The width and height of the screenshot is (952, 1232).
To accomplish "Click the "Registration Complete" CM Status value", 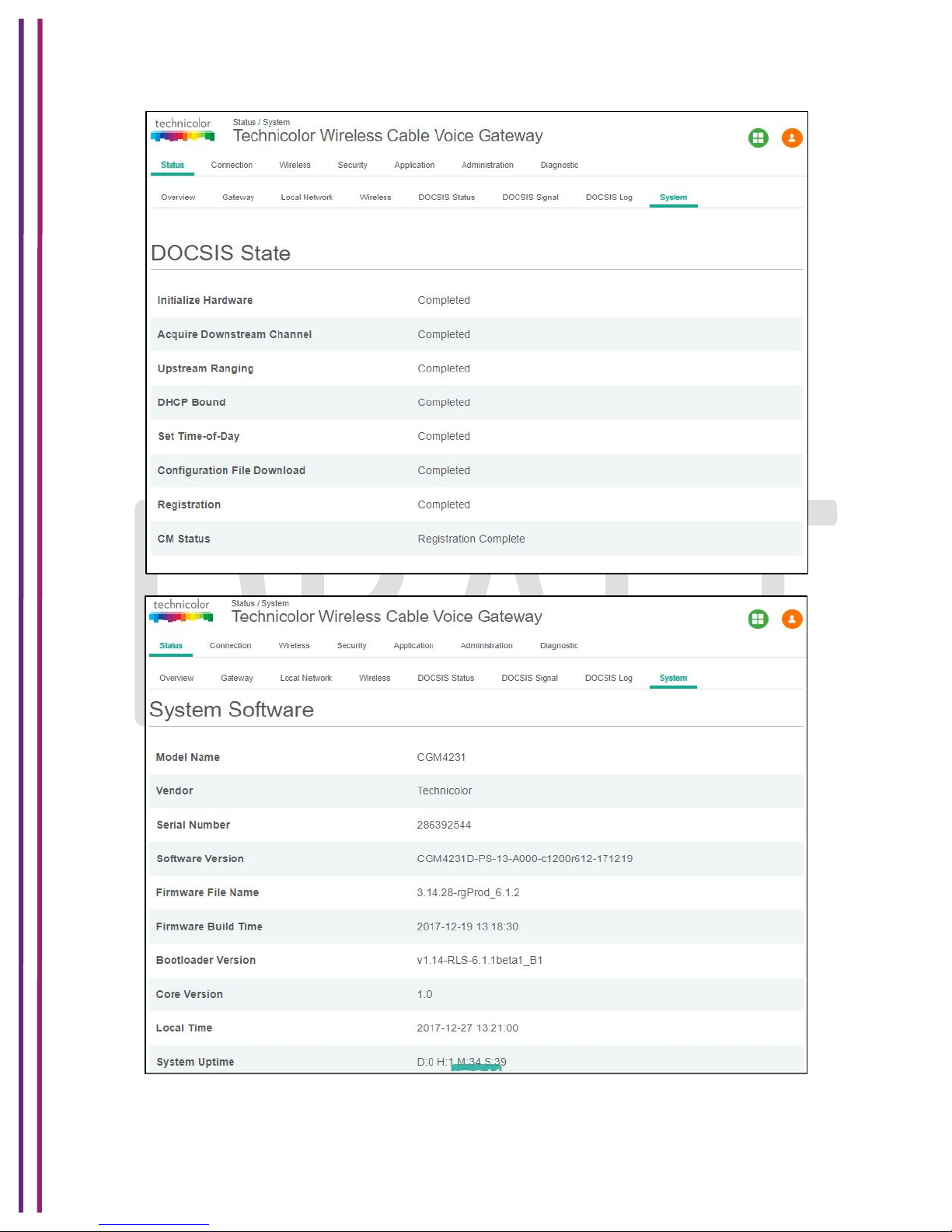I will [x=472, y=539].
